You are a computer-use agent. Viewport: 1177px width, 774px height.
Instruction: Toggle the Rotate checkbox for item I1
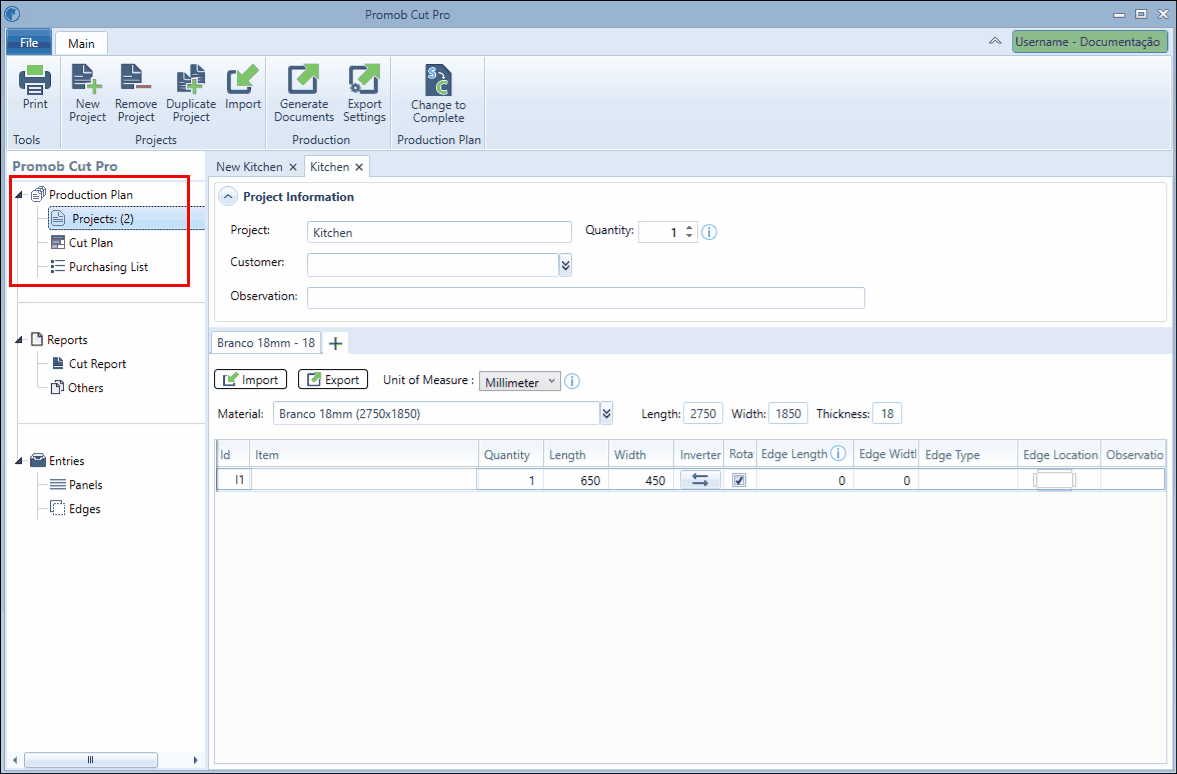pos(739,480)
